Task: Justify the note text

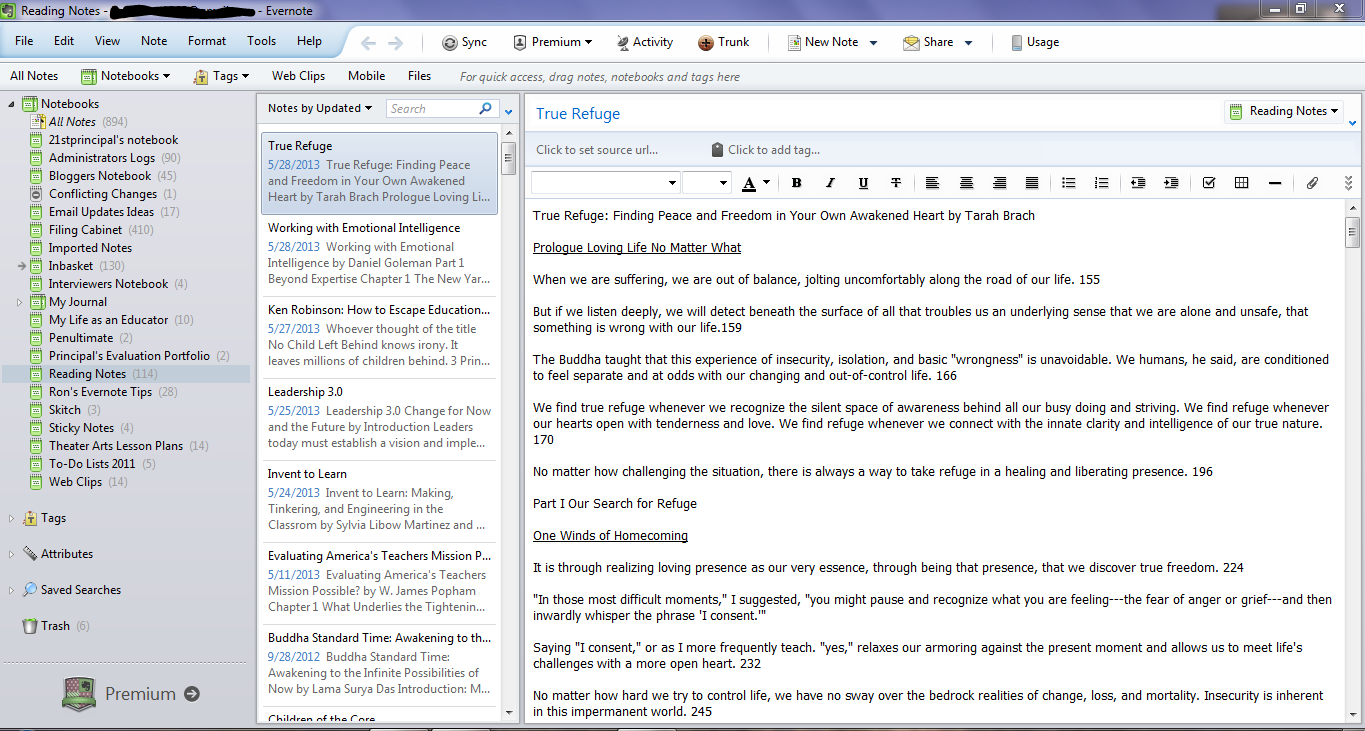Action: click(x=1032, y=183)
